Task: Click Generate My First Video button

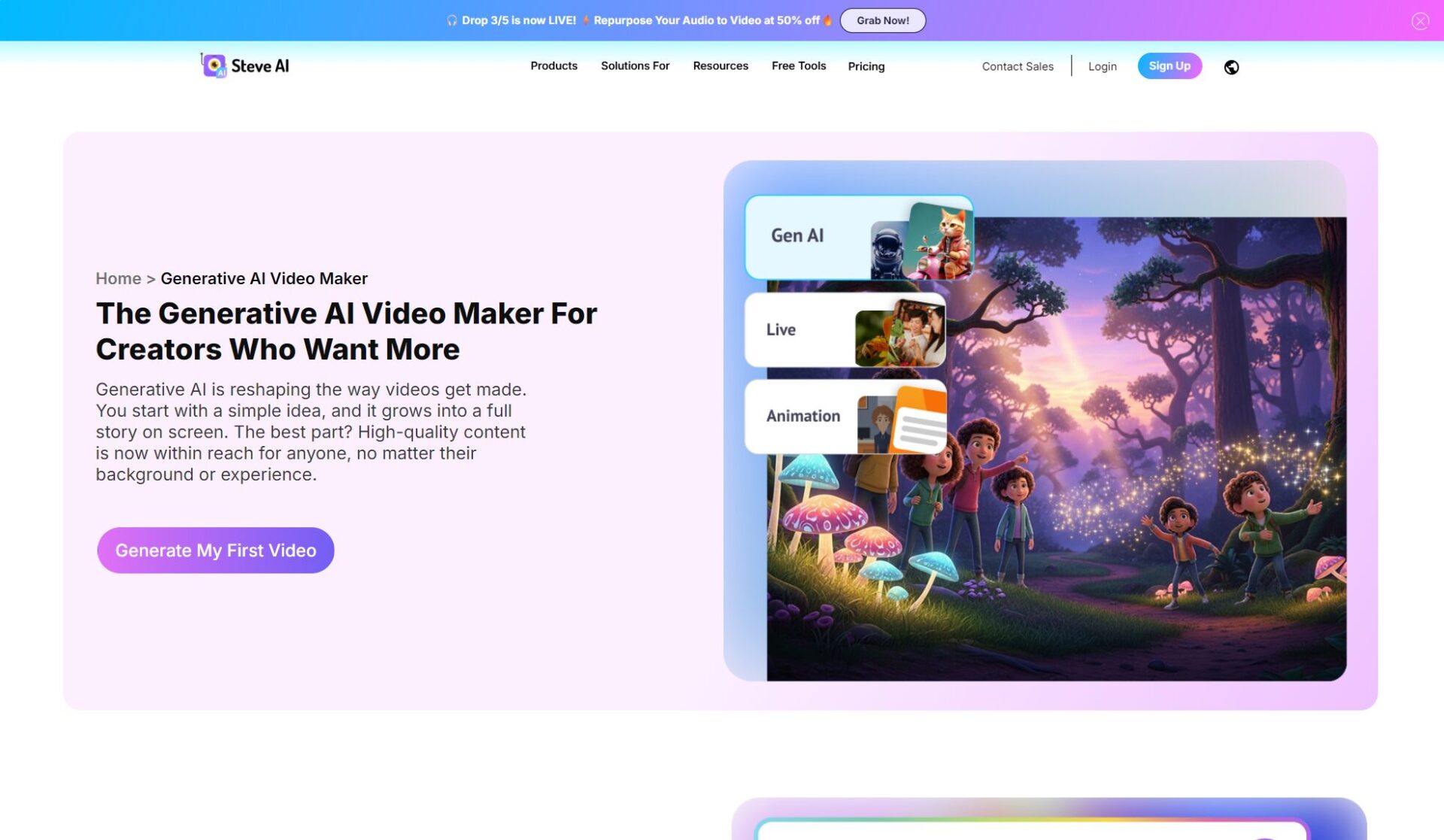Action: 215,550
